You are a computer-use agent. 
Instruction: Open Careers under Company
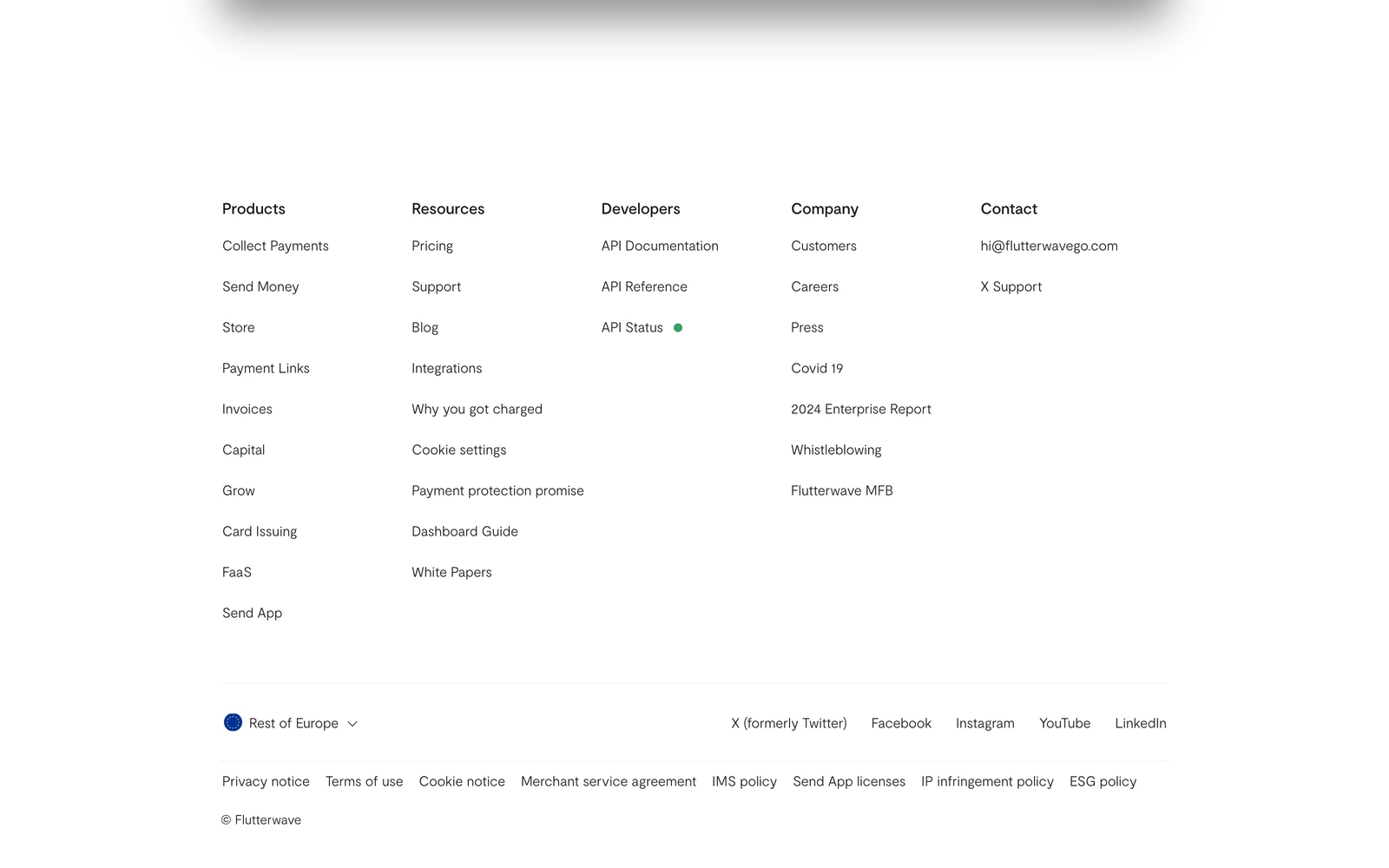tap(815, 286)
